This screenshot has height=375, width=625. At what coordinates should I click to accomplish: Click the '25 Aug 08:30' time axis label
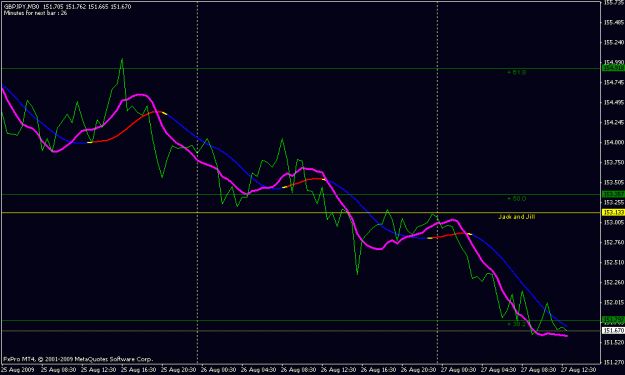[x=58, y=369]
